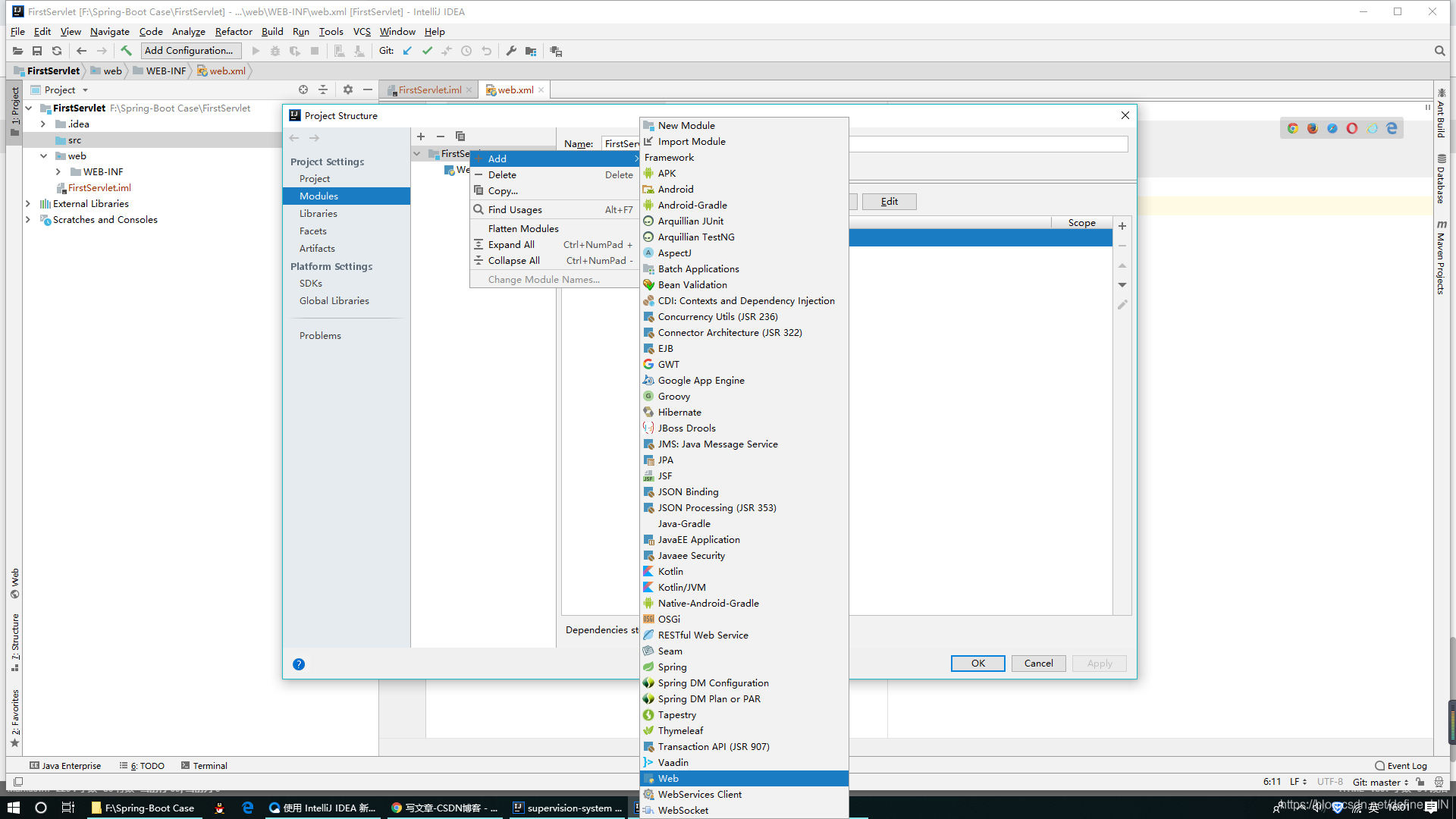This screenshot has height=819, width=1456.
Task: Click Add Configuration button
Action: click(190, 51)
